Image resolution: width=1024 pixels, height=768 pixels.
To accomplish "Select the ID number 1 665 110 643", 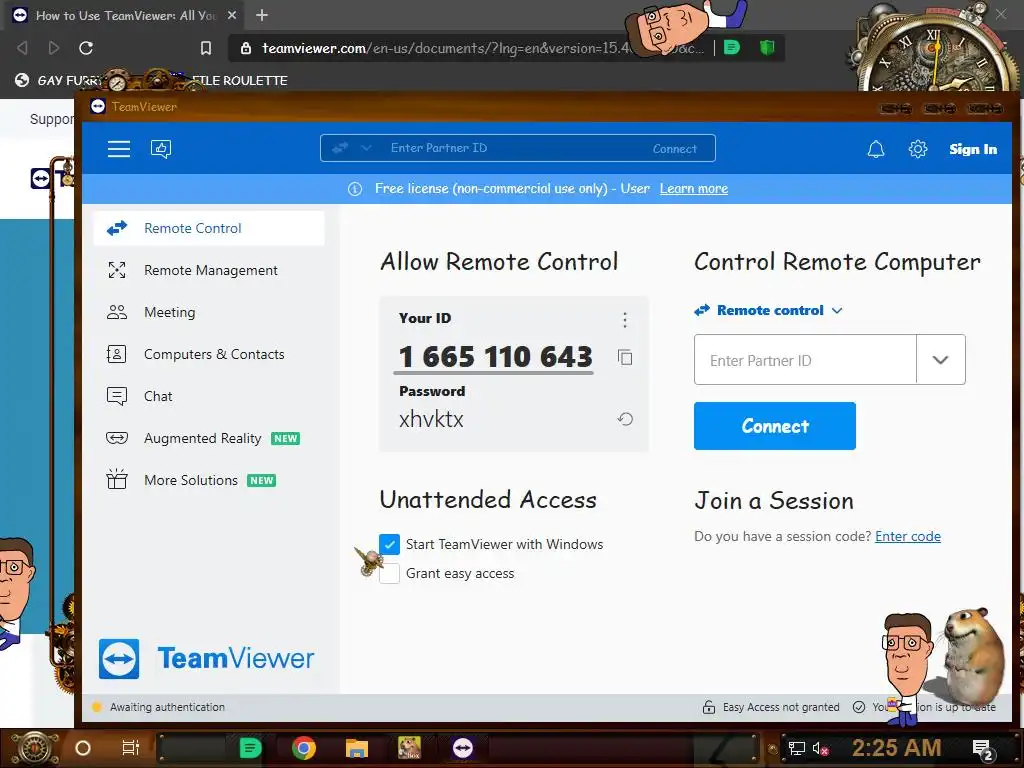I will 496,357.
